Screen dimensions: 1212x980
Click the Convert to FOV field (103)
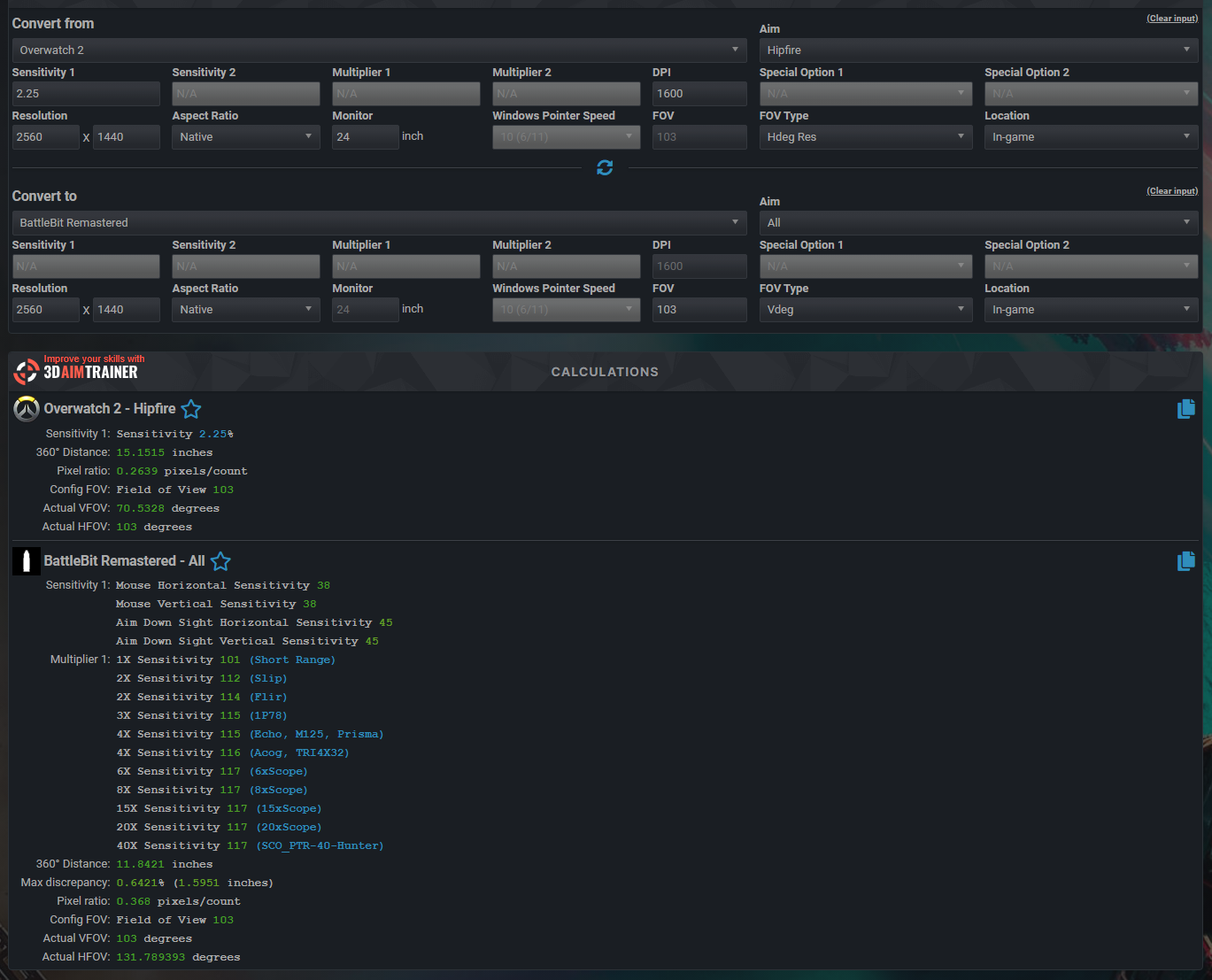tap(699, 310)
